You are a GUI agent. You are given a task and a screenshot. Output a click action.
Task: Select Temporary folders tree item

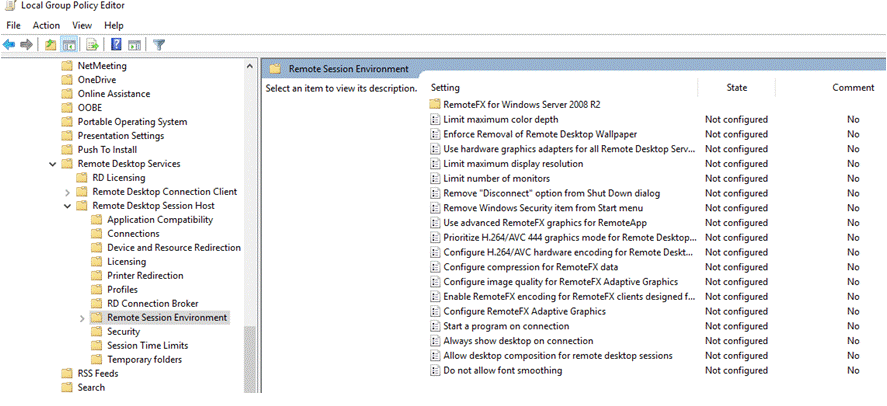144,360
